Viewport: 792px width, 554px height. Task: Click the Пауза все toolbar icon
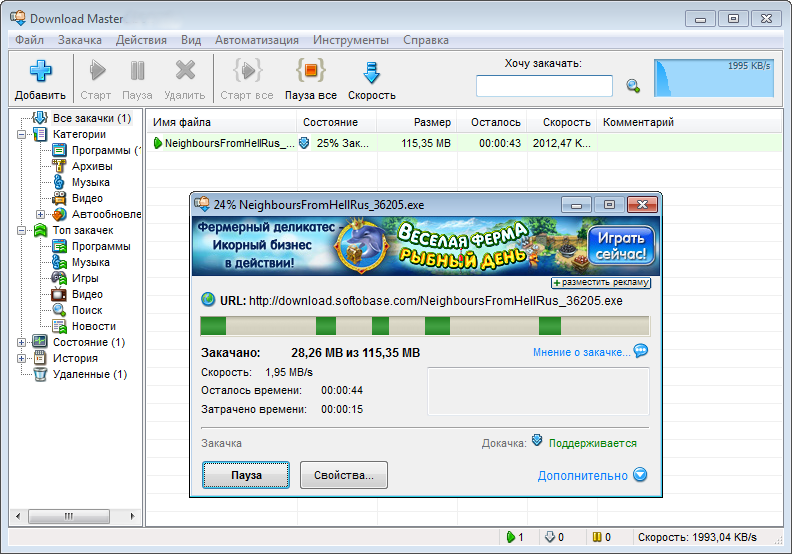pyautogui.click(x=311, y=70)
